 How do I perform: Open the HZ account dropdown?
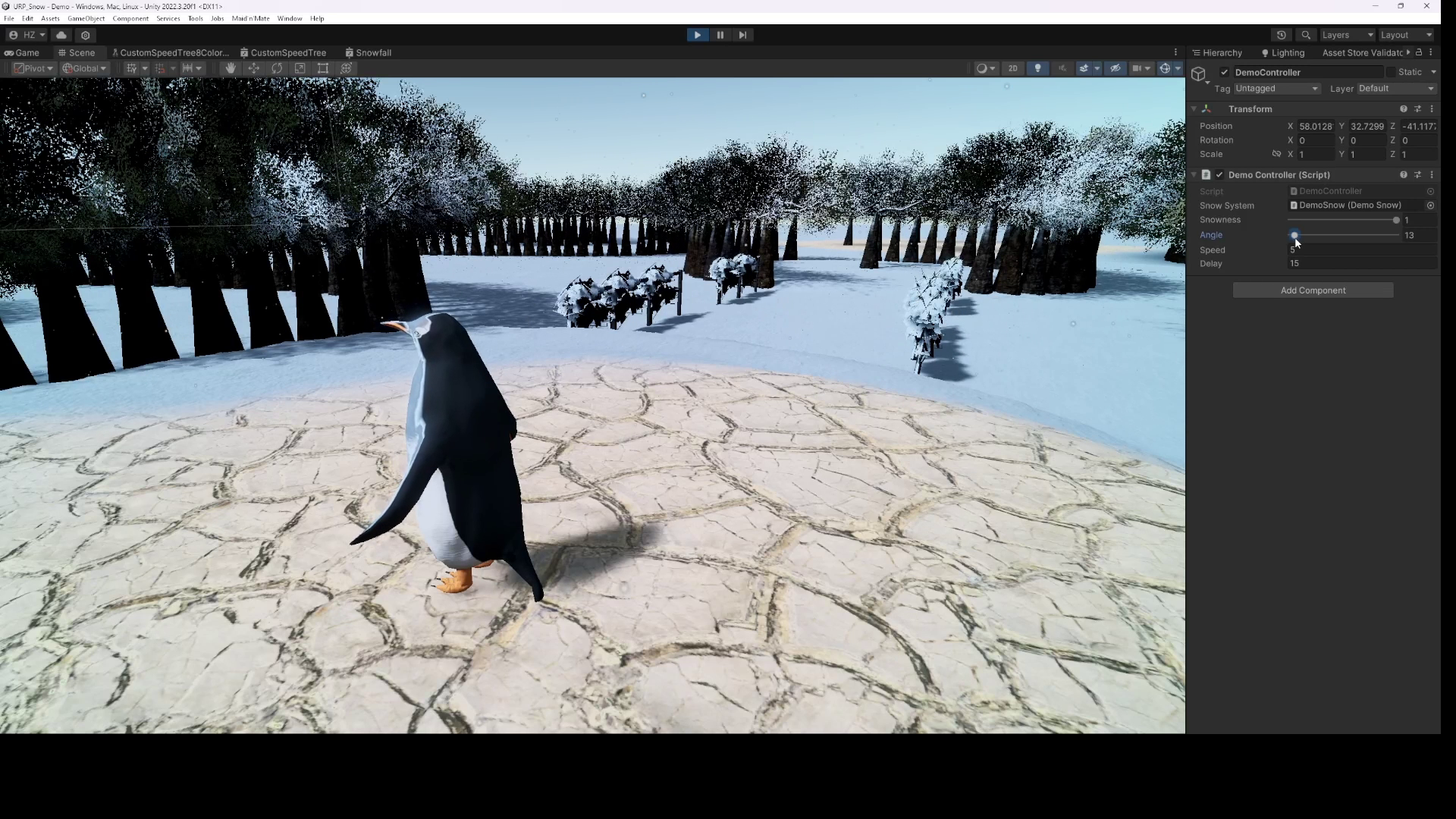(x=27, y=35)
